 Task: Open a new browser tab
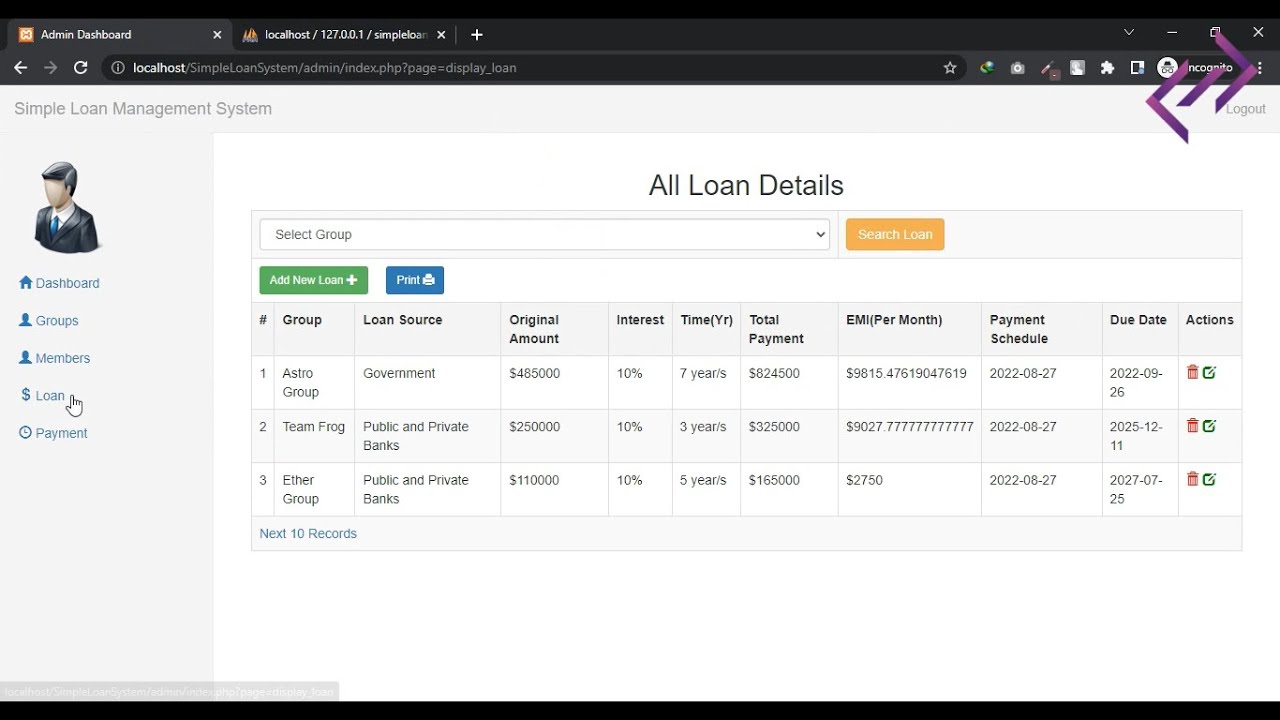point(477,34)
